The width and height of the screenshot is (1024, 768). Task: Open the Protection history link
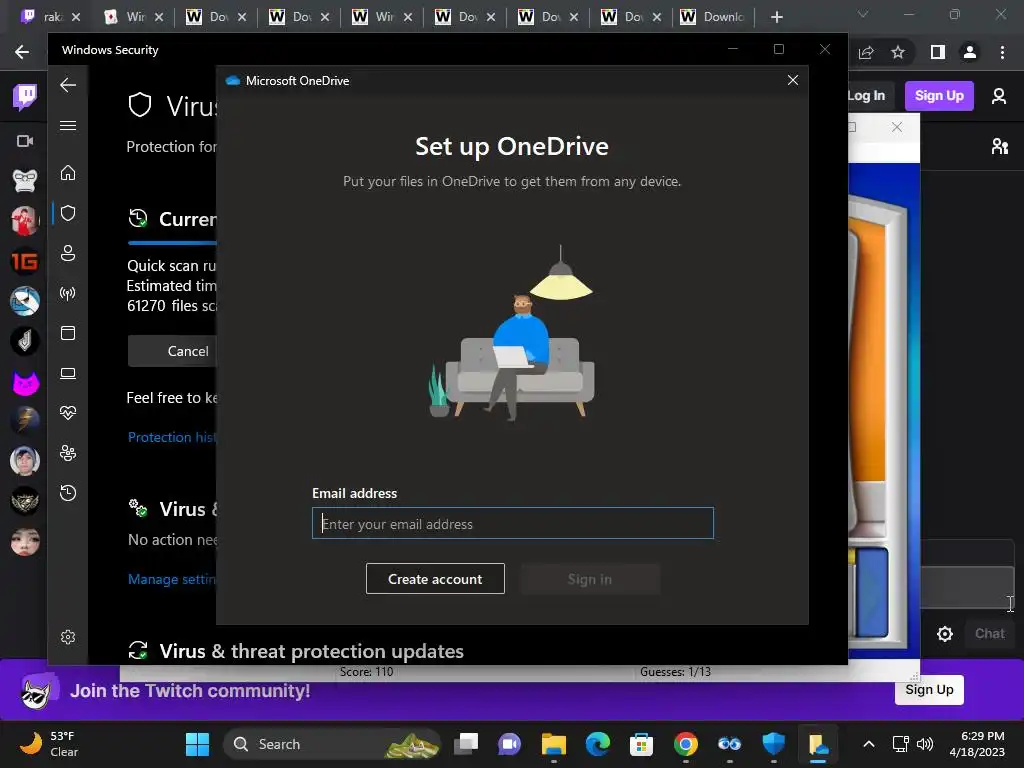click(x=172, y=437)
